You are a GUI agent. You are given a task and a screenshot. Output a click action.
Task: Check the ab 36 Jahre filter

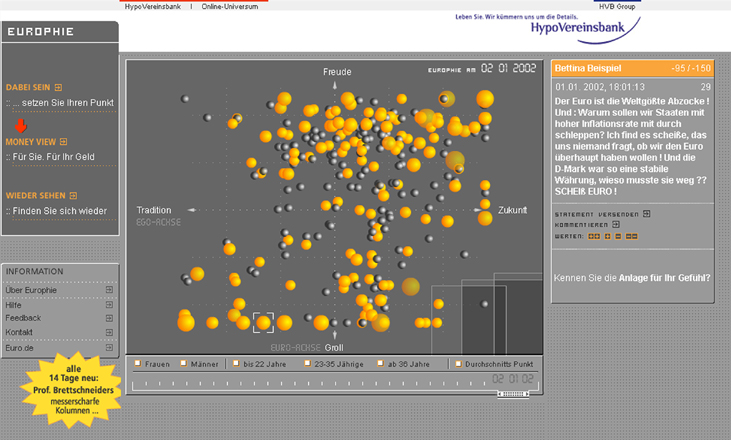click(381, 363)
